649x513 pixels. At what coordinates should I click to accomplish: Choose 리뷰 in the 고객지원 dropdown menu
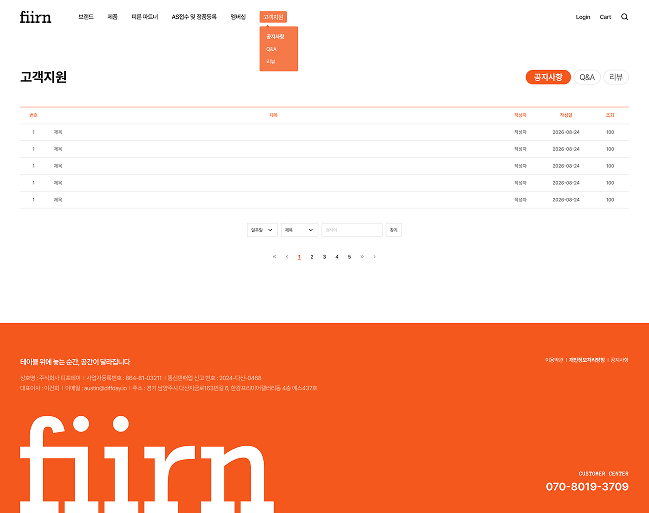tap(271, 61)
